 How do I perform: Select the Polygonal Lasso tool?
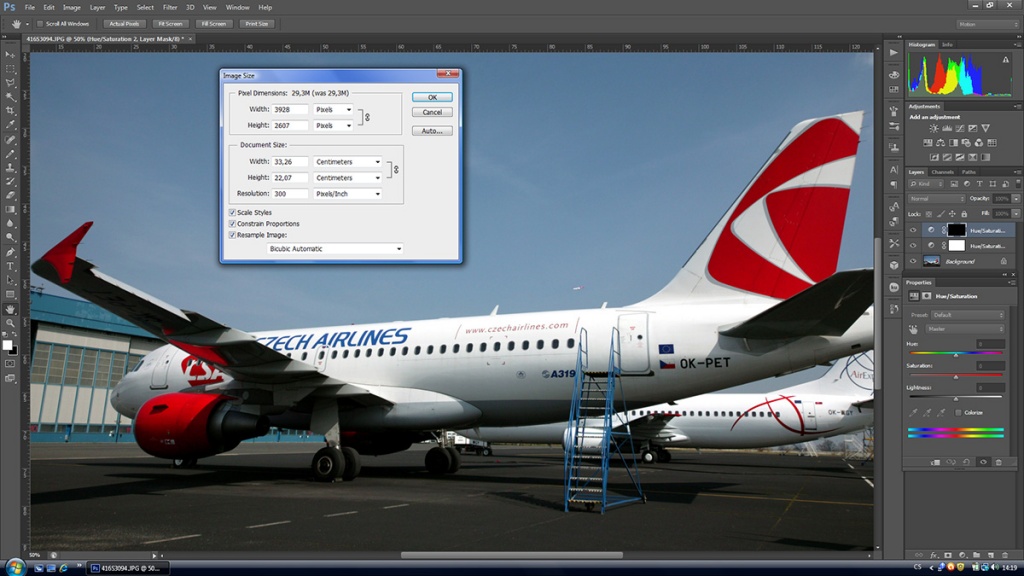click(x=10, y=83)
